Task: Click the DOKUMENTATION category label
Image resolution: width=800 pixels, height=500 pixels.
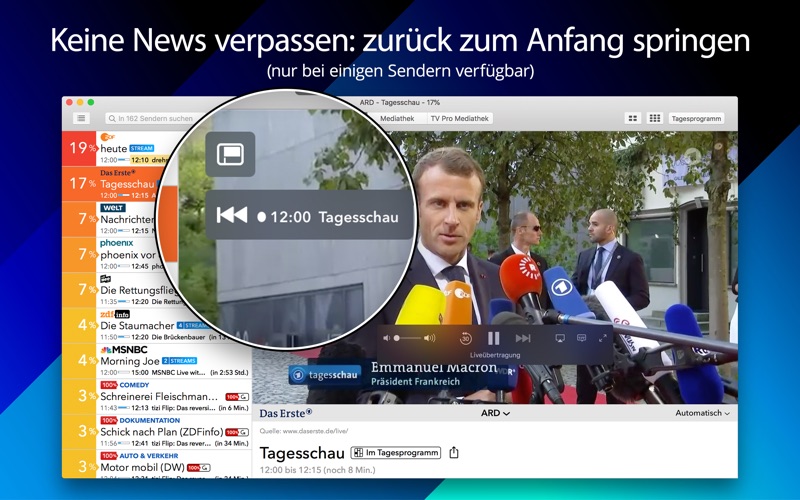Action: pyautogui.click(x=149, y=420)
